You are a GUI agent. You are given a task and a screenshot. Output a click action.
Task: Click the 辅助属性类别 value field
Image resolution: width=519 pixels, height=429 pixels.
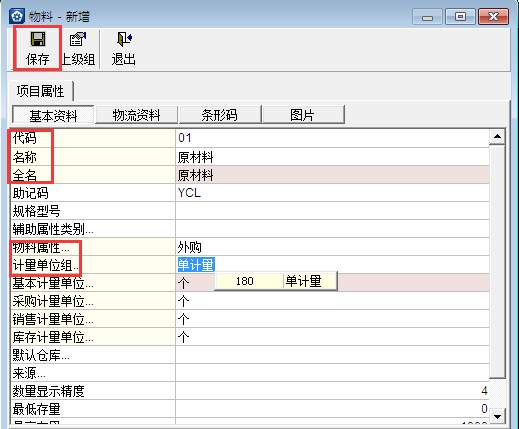(x=332, y=229)
